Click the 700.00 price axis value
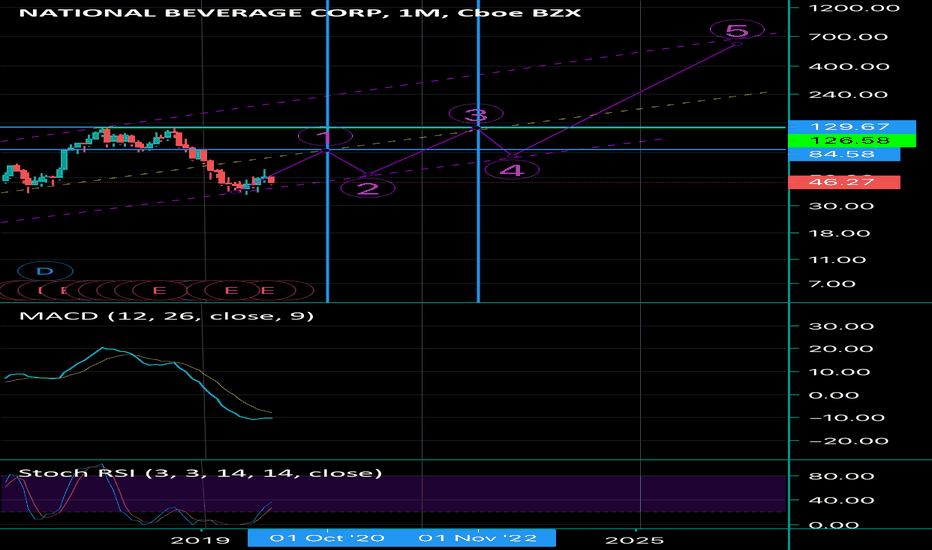Image resolution: width=932 pixels, height=550 pixels. coord(848,37)
